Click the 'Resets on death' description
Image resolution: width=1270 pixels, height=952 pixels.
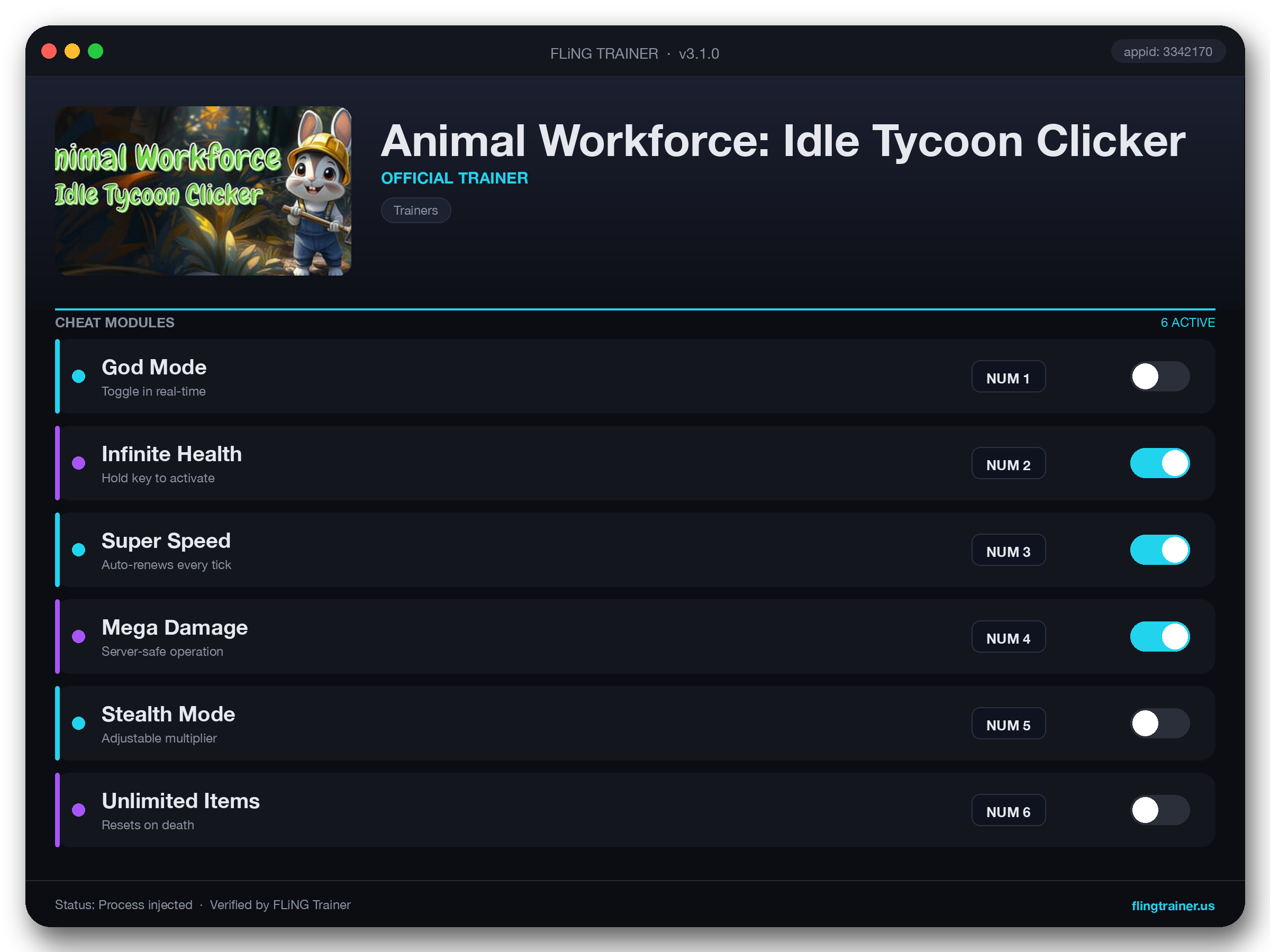(x=148, y=825)
